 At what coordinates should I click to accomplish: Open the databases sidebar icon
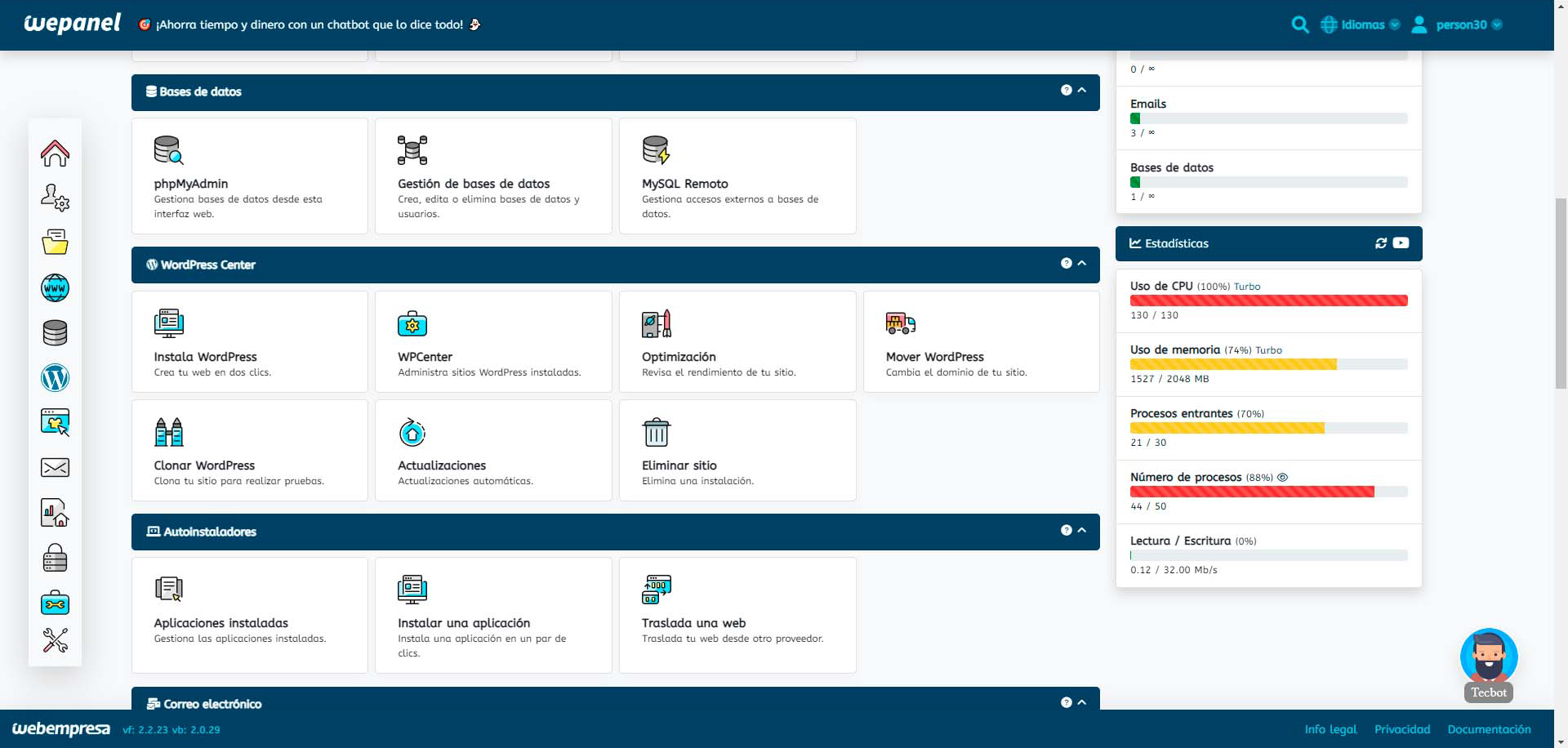pyautogui.click(x=55, y=332)
